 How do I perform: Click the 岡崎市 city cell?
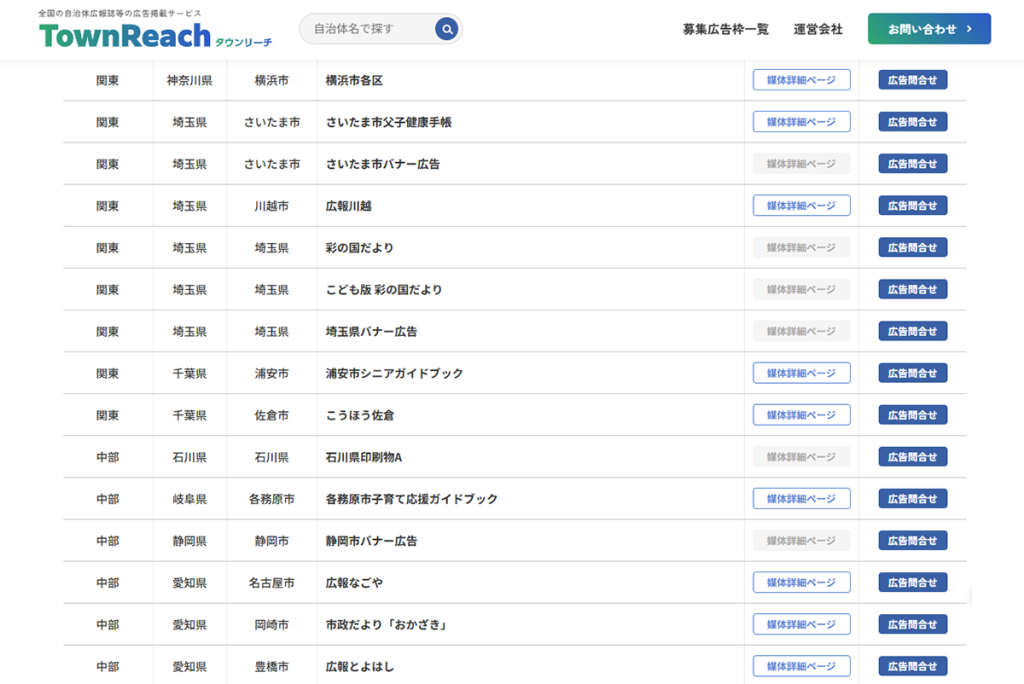[272, 625]
